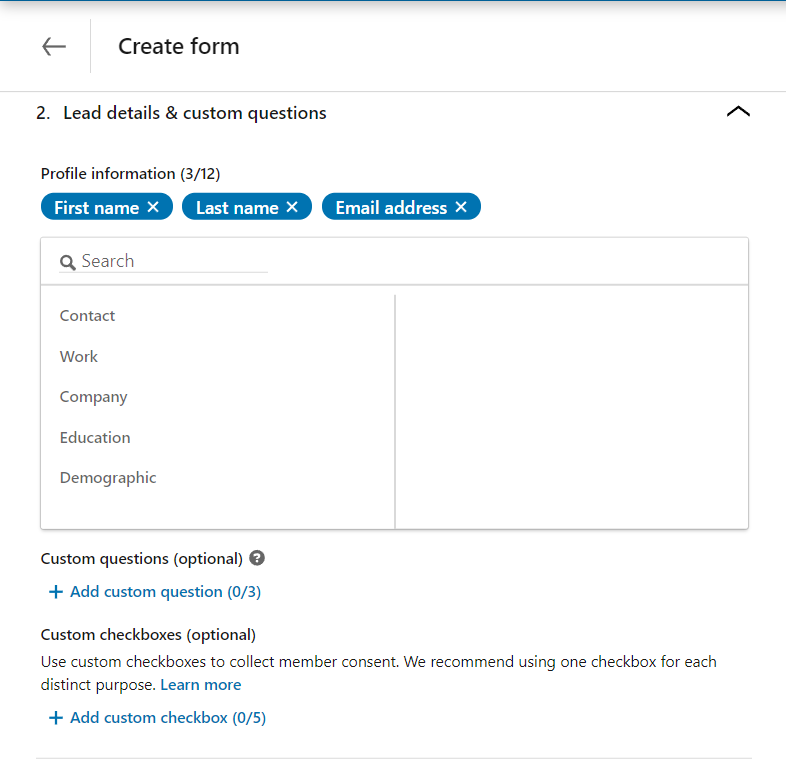
Task: Click the Lead details & custom questions heading
Action: coord(194,113)
